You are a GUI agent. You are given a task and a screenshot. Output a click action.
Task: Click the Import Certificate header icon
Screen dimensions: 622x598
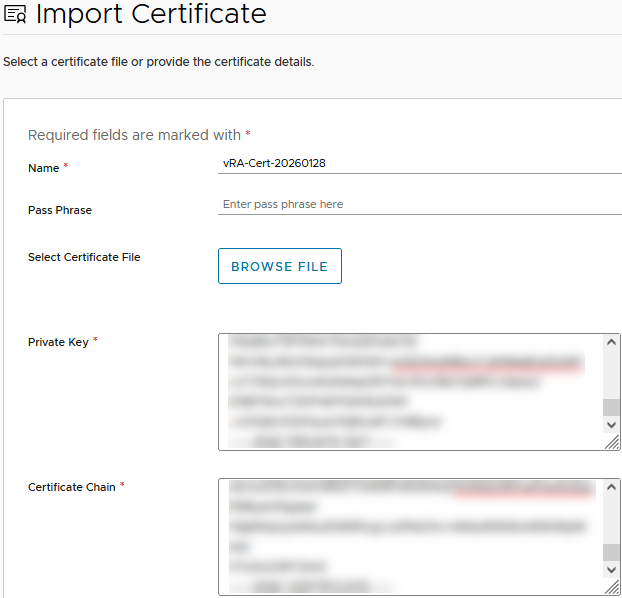[15, 15]
